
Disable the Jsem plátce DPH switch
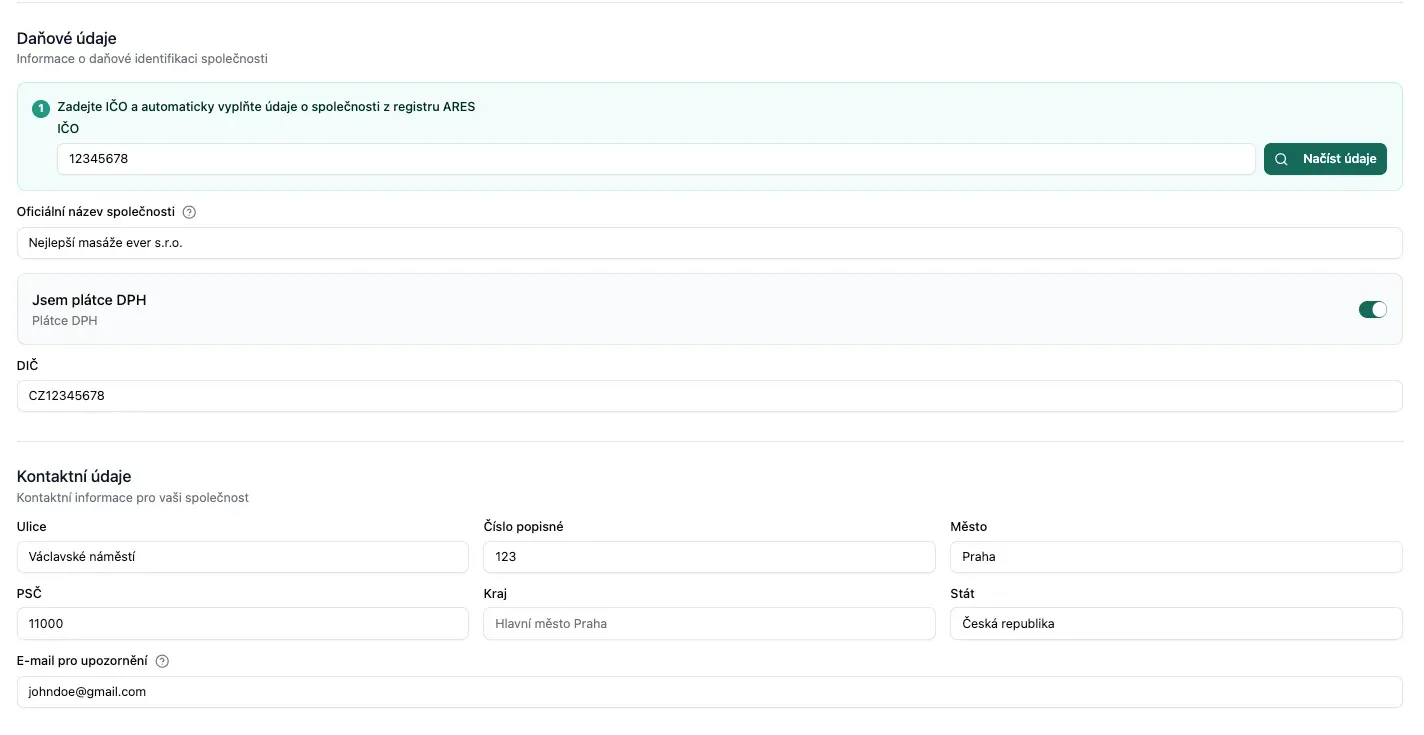pyautogui.click(x=1372, y=310)
